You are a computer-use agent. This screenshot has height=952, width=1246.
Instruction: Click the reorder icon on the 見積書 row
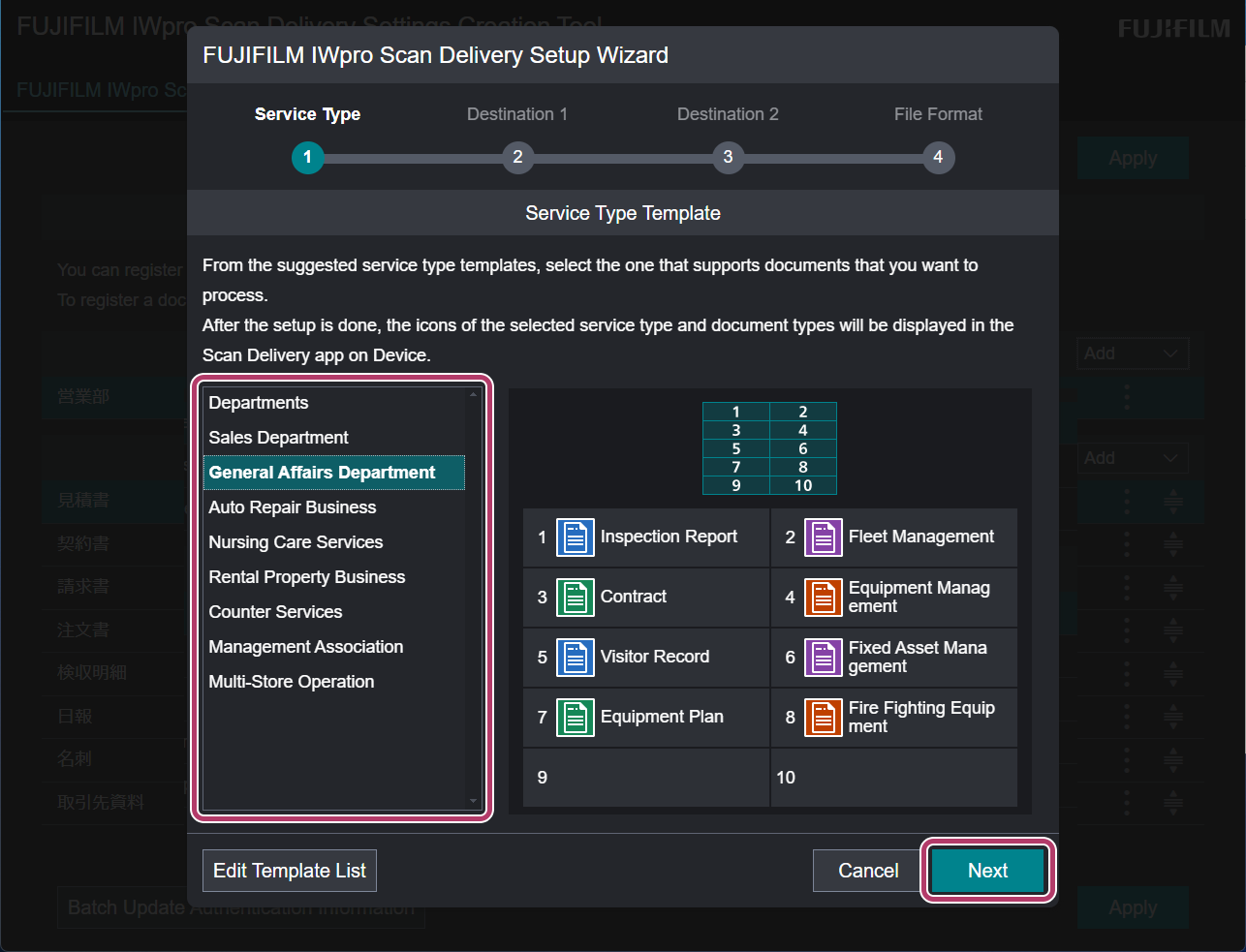(x=1173, y=501)
